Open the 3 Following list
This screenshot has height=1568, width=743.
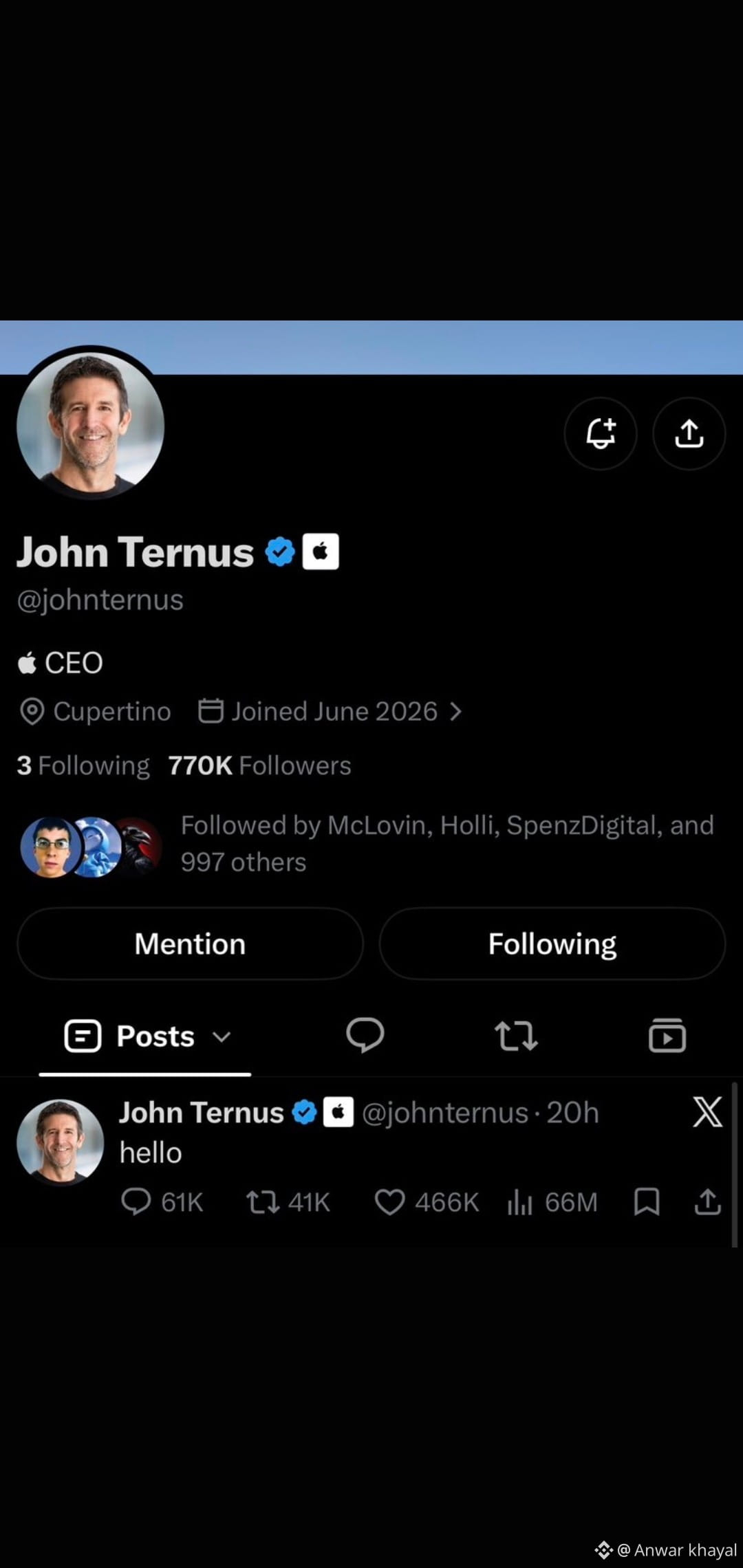point(83,765)
